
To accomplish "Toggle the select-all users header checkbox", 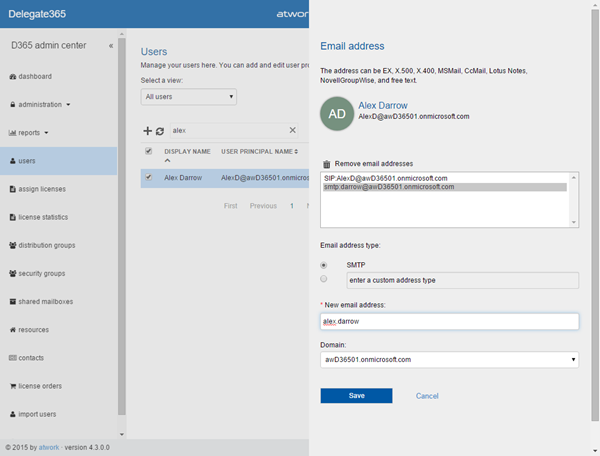I will pyautogui.click(x=149, y=151).
